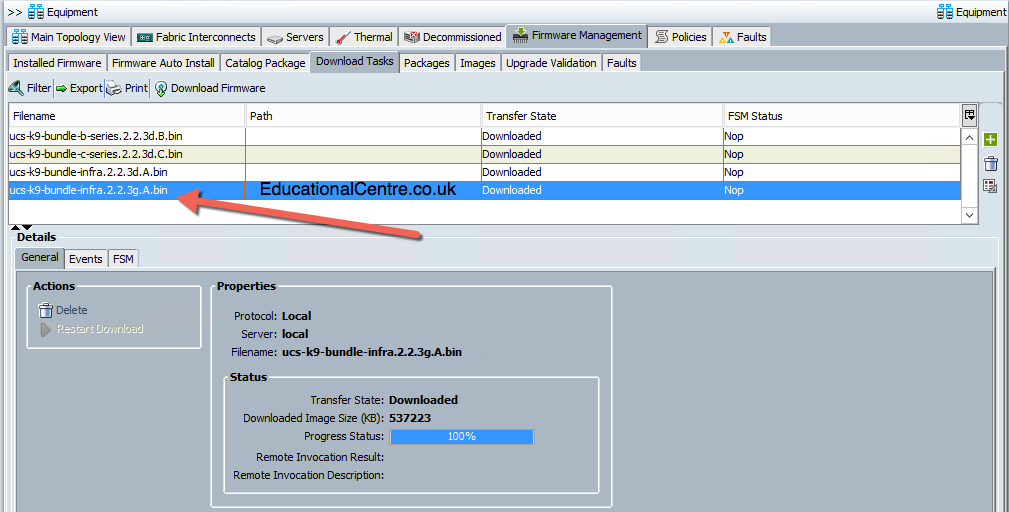Open the Firmware Auto Install sub-tab
This screenshot has height=512, width=1009.
coord(163,62)
